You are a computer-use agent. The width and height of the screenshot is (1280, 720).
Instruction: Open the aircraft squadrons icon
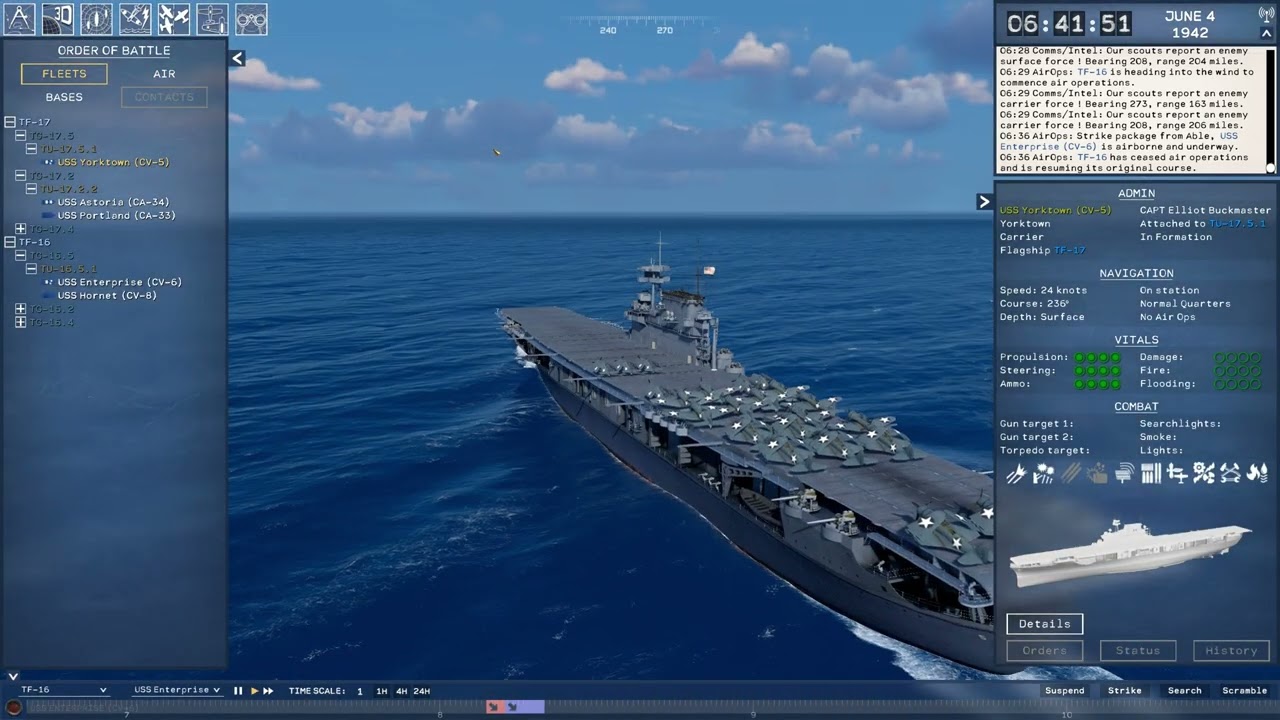(x=174, y=18)
